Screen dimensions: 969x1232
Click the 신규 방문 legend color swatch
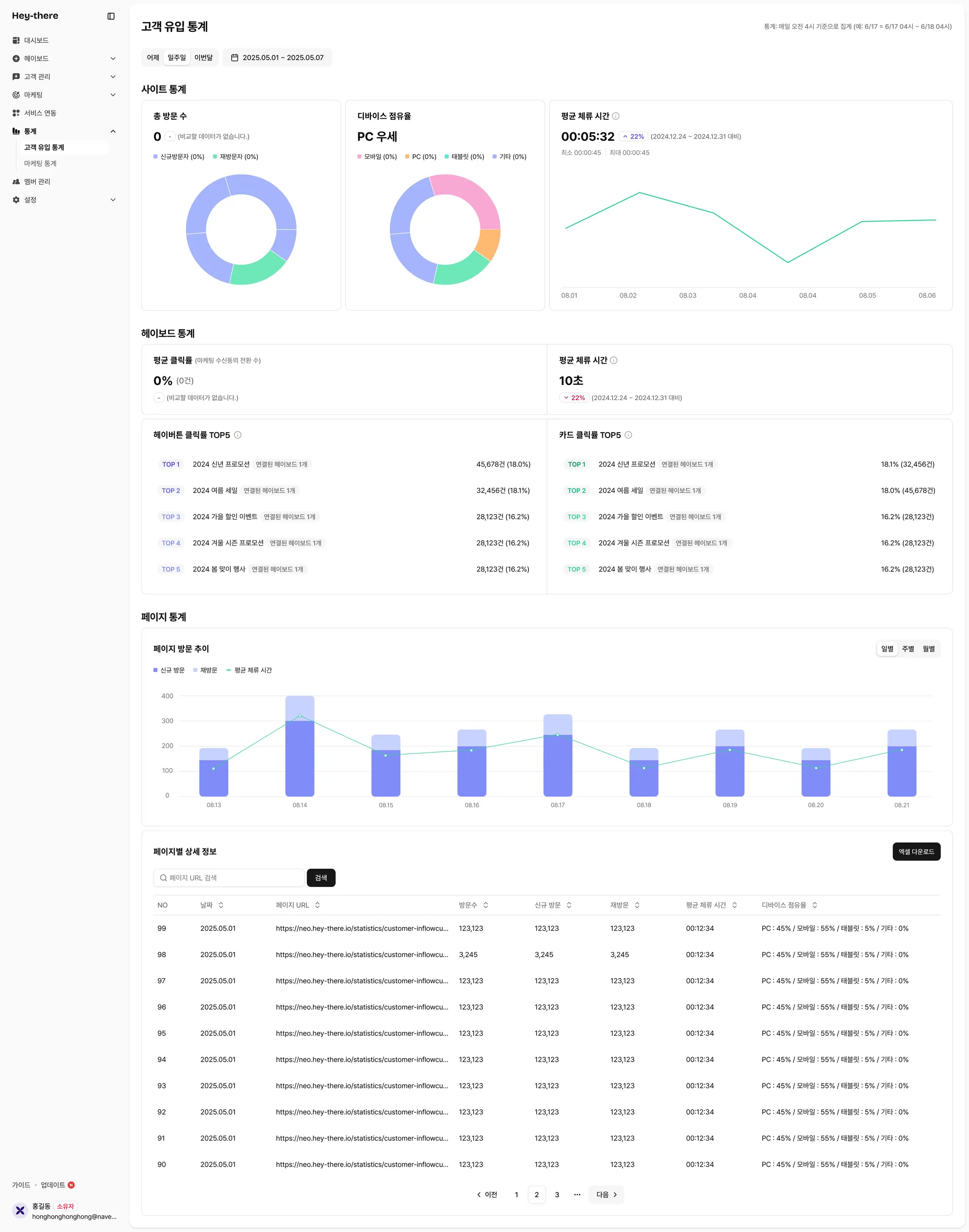[156, 670]
